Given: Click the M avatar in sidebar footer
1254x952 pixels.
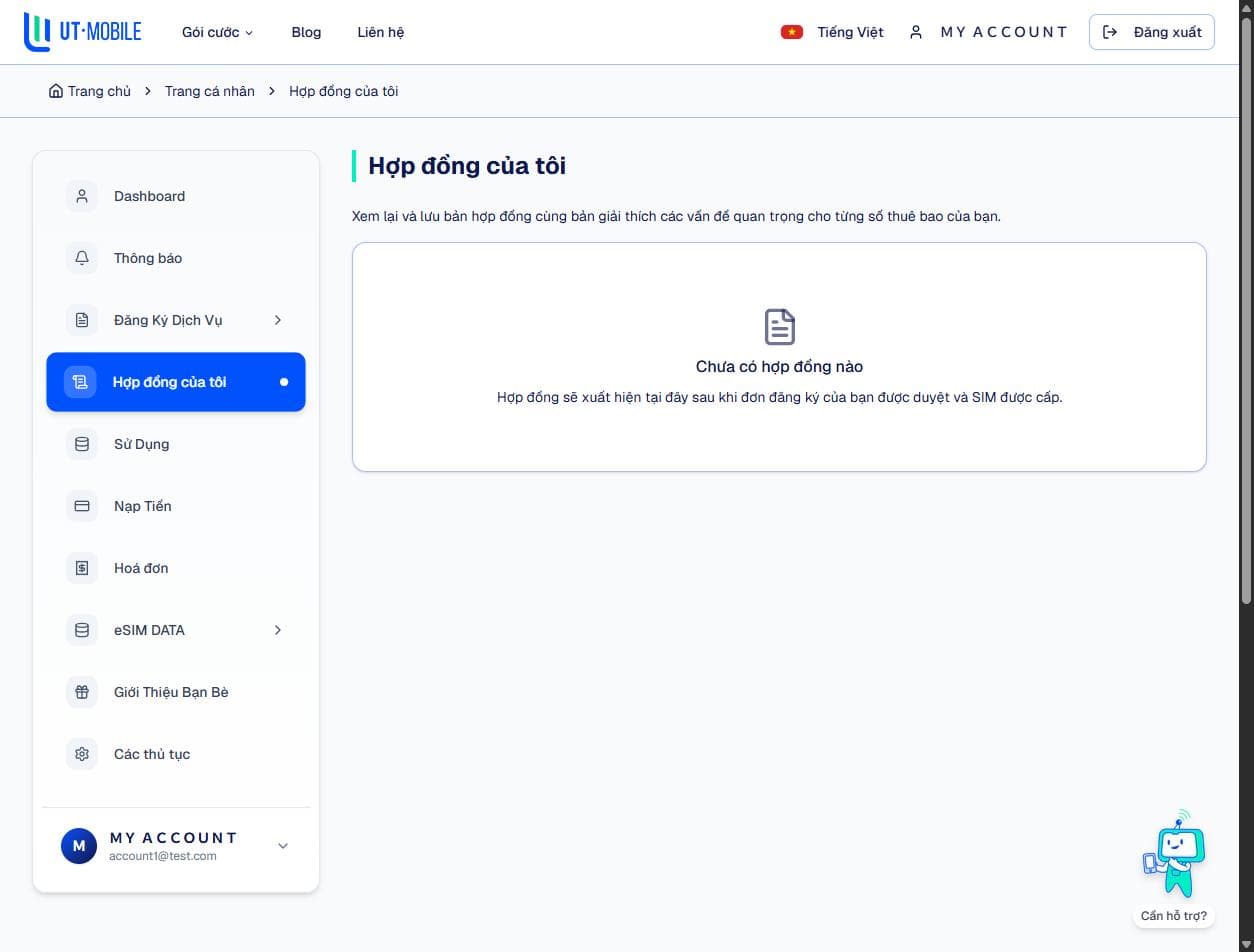Looking at the screenshot, I should point(79,846).
